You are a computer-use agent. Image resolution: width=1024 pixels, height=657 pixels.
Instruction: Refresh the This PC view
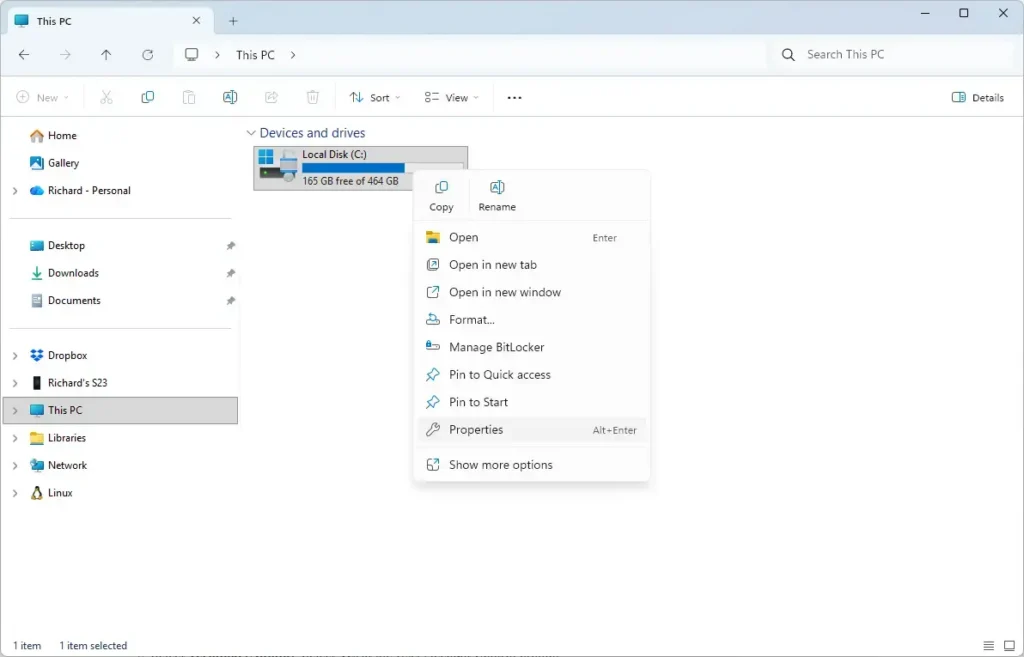click(148, 55)
